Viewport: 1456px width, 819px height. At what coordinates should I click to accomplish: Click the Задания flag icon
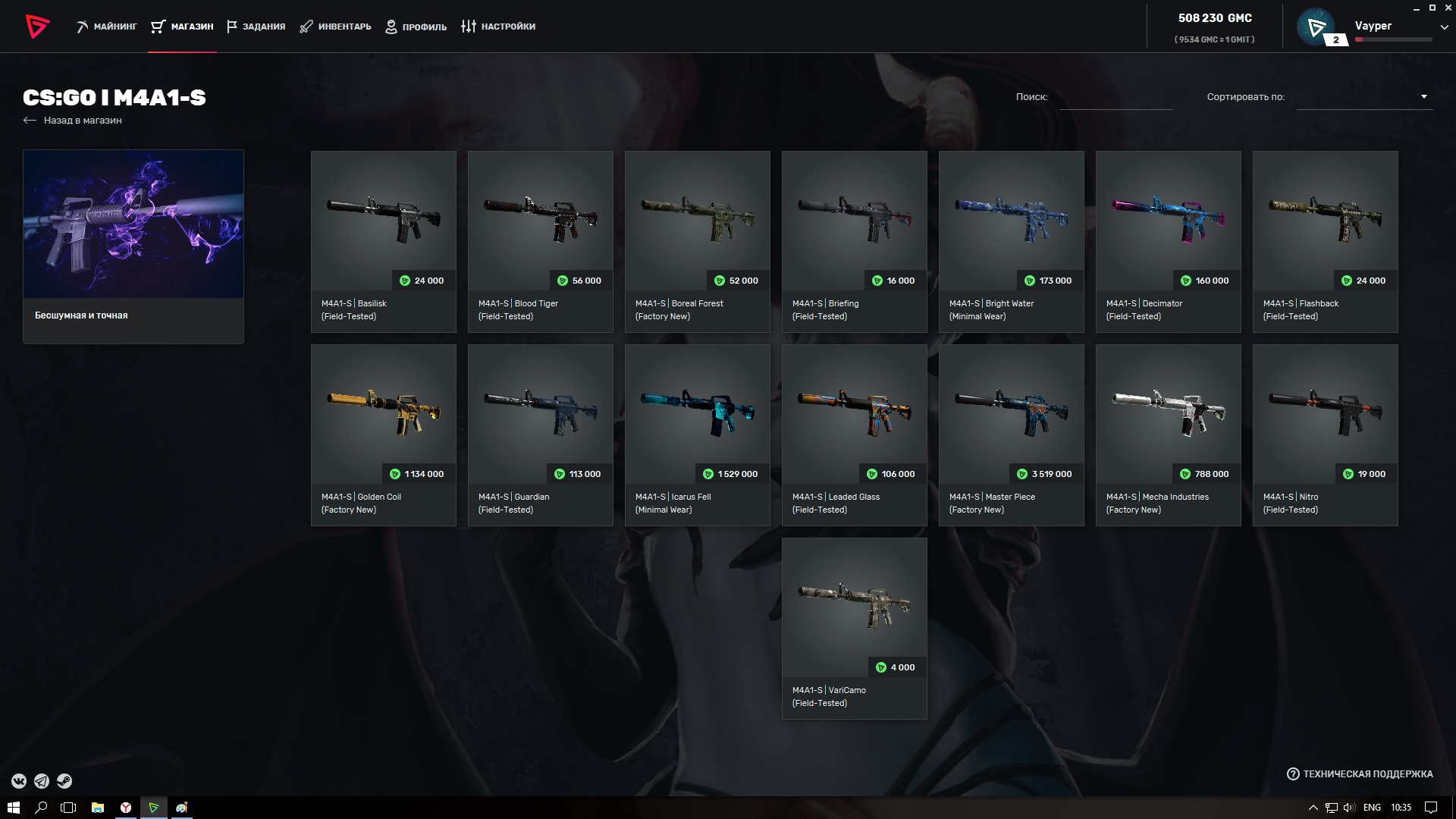232,27
